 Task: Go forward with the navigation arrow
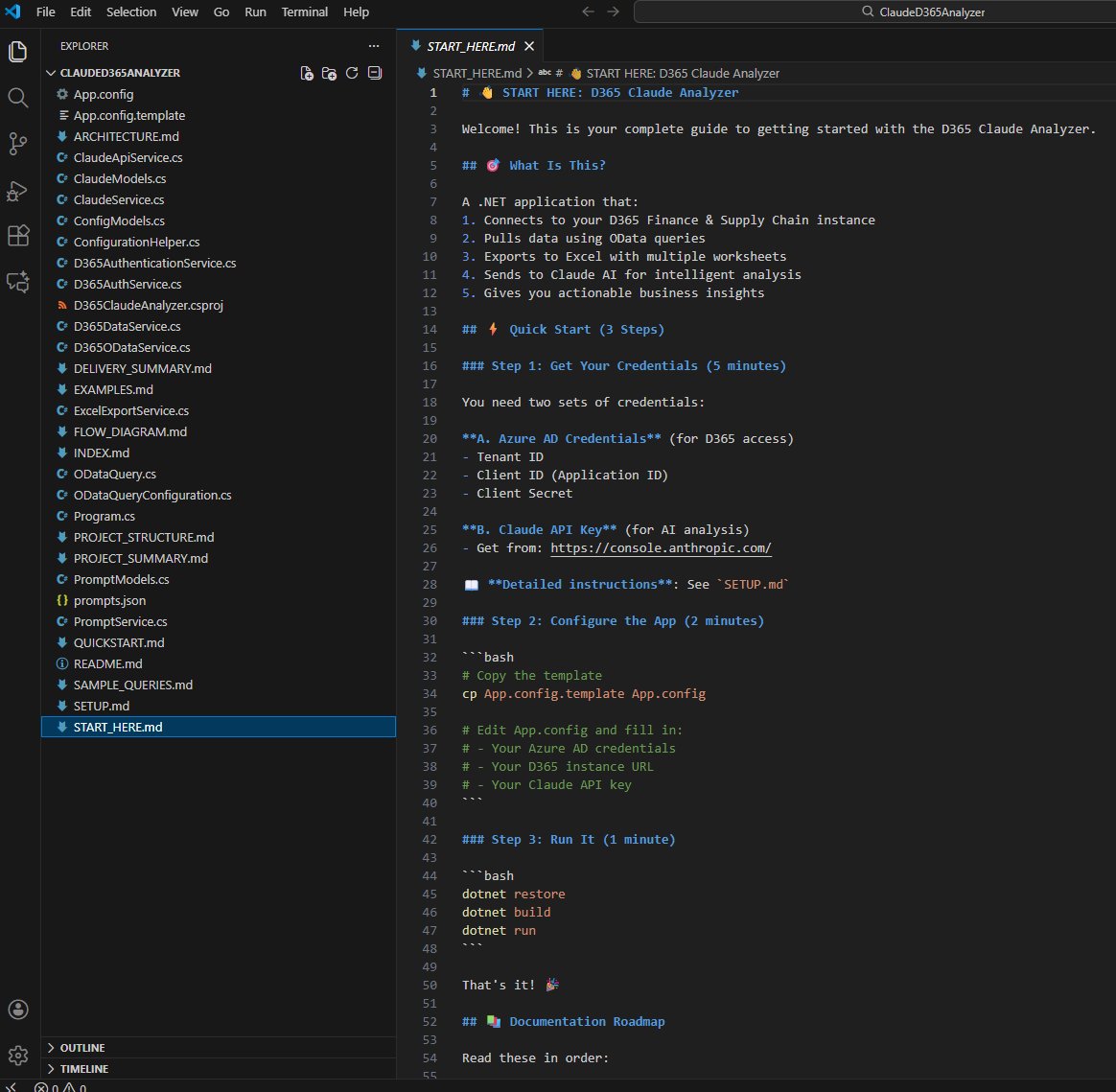pos(613,12)
